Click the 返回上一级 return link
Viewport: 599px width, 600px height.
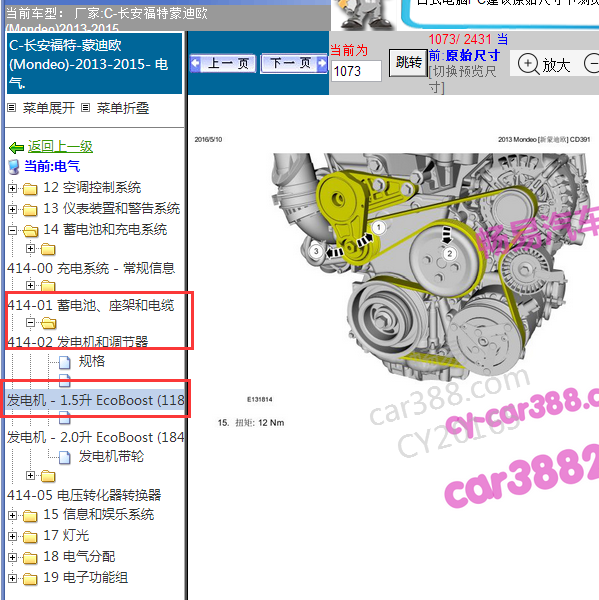pyautogui.click(x=60, y=147)
